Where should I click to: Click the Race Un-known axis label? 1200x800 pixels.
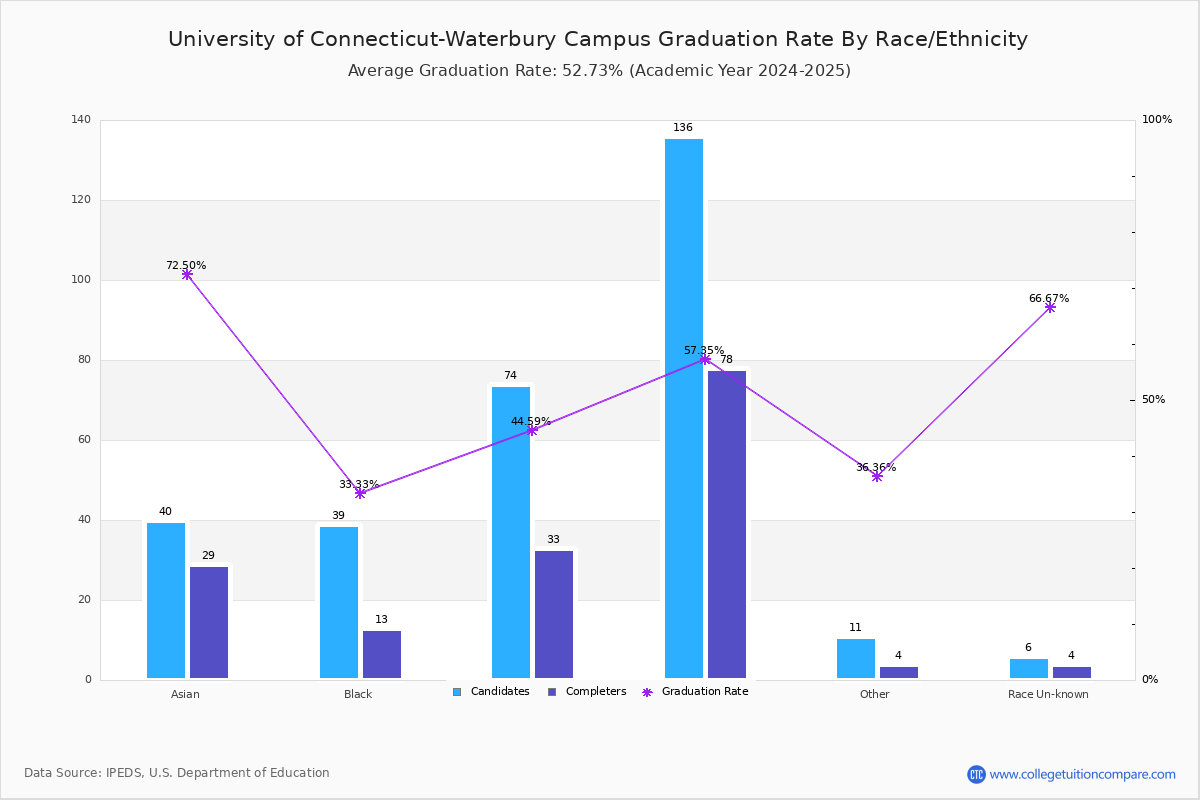click(x=1048, y=695)
